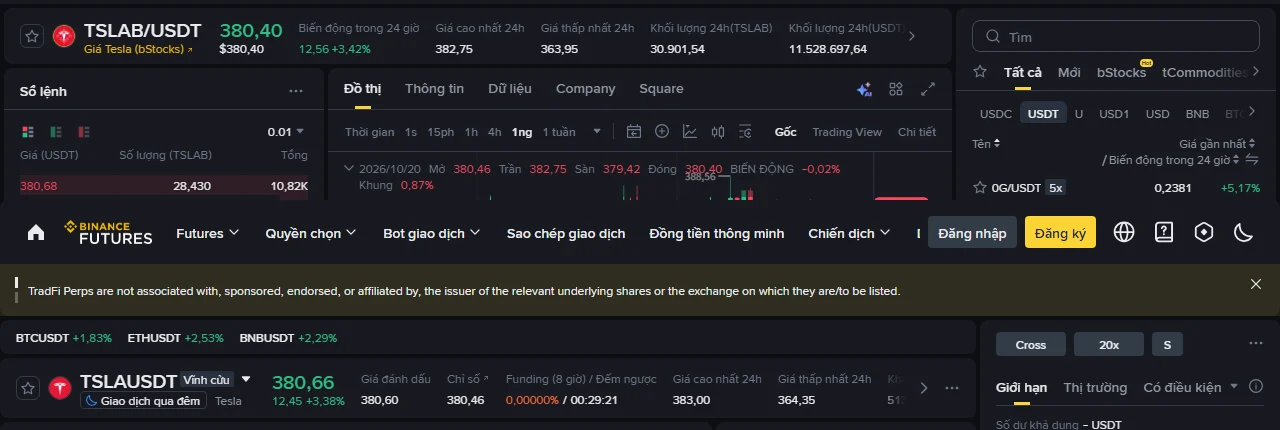
Task: Select the BNB quote filter
Action: coord(1197,114)
